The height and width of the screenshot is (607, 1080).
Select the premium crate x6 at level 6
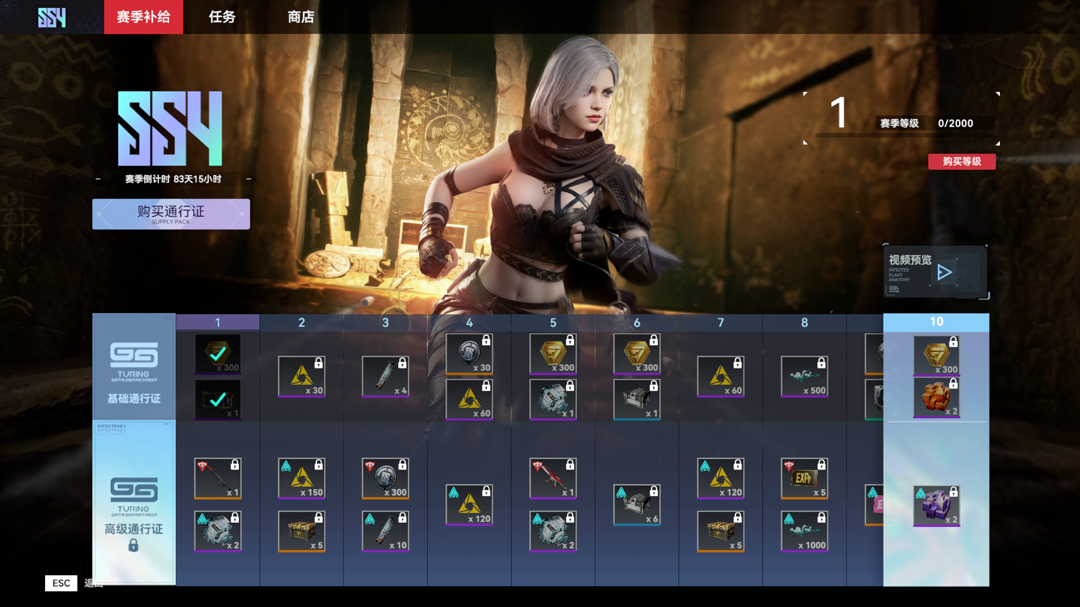click(x=636, y=505)
